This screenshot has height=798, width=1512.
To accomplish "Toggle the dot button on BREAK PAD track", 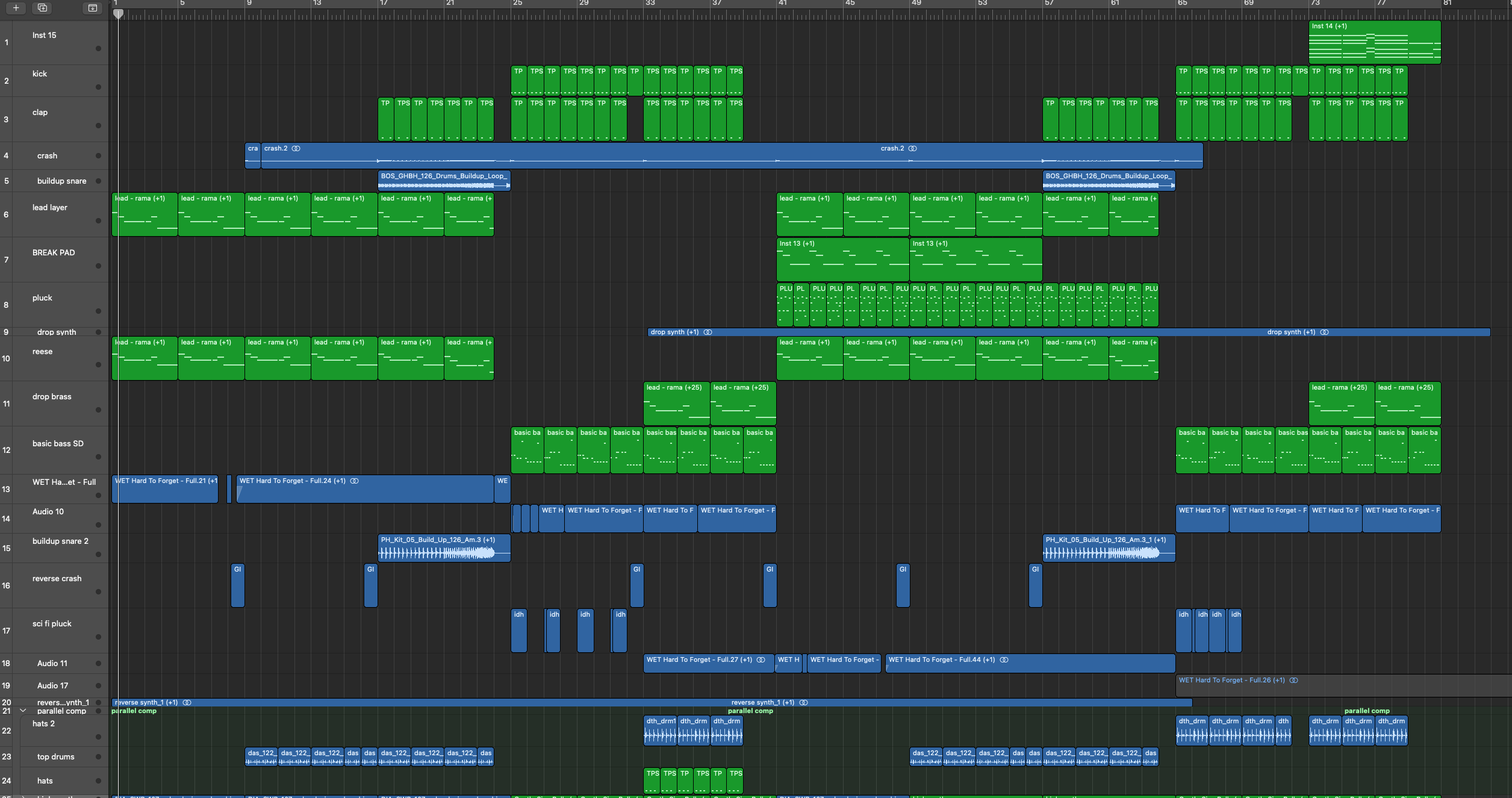I will [x=98, y=266].
